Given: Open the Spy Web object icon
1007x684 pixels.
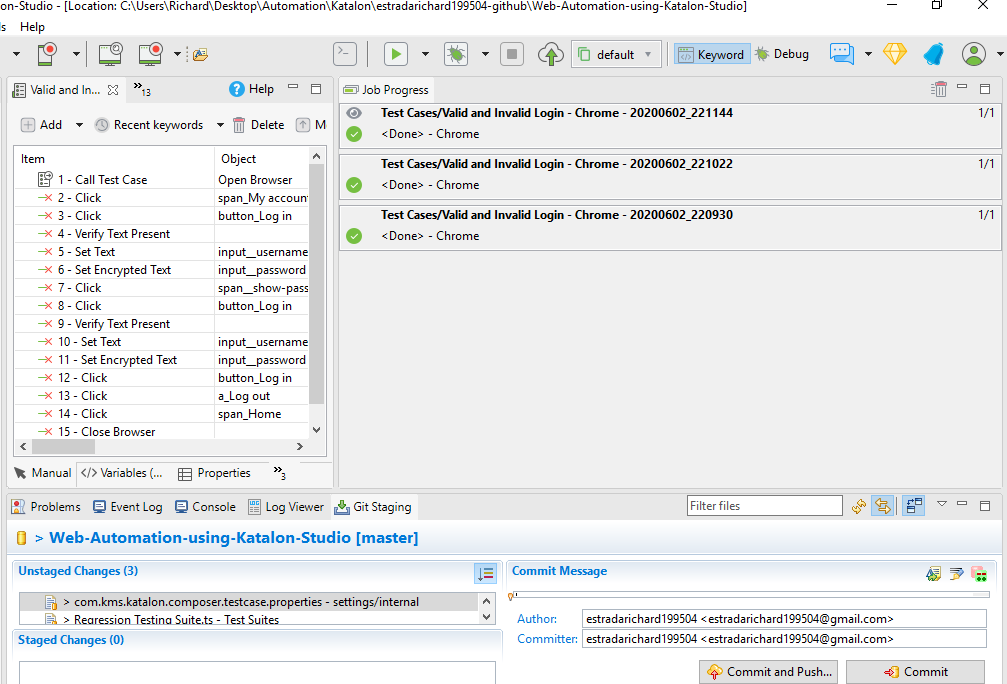Looking at the screenshot, I should point(110,54).
